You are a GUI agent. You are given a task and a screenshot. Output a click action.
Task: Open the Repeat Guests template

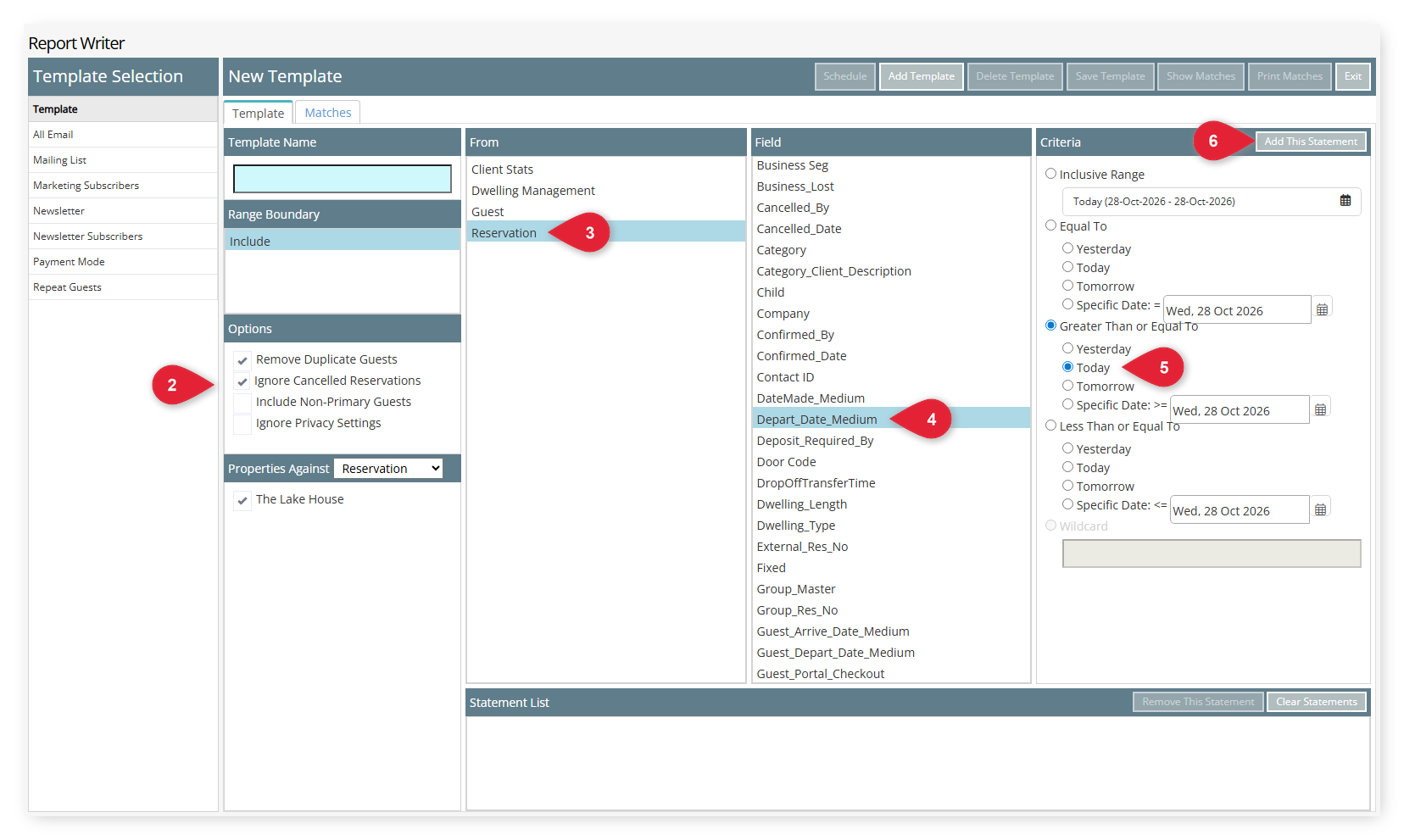tap(123, 287)
